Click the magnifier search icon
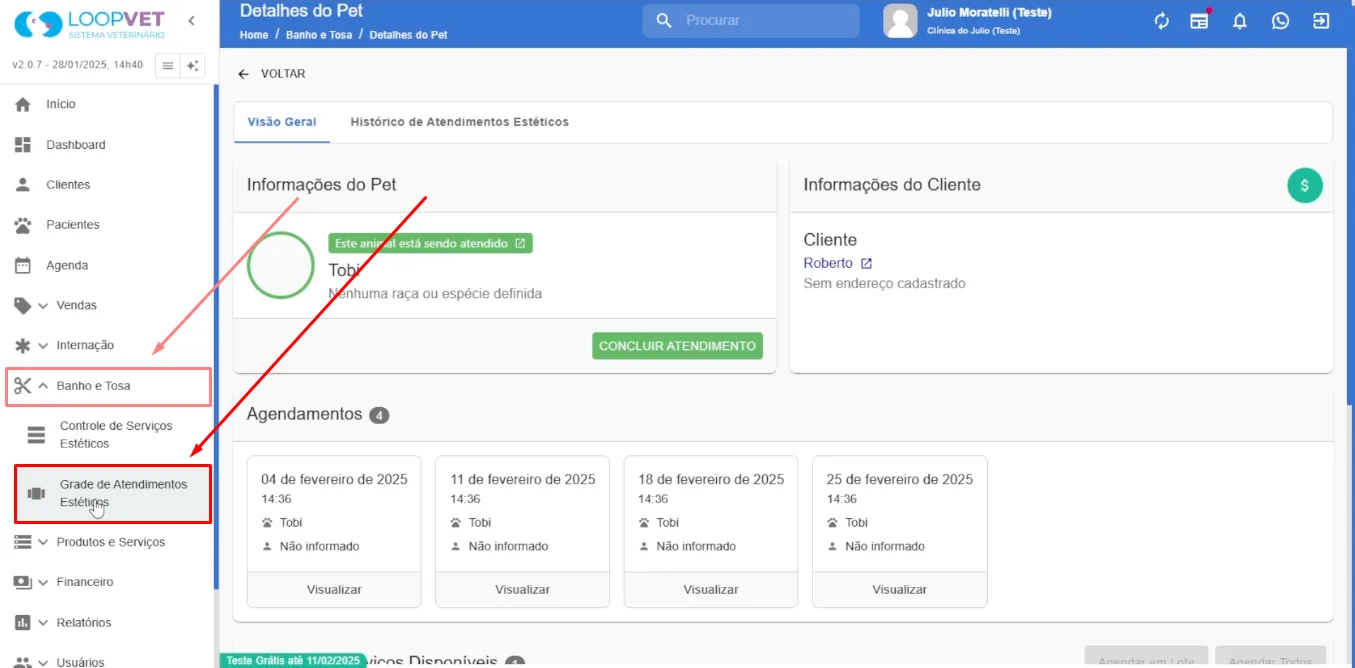 pyautogui.click(x=663, y=20)
